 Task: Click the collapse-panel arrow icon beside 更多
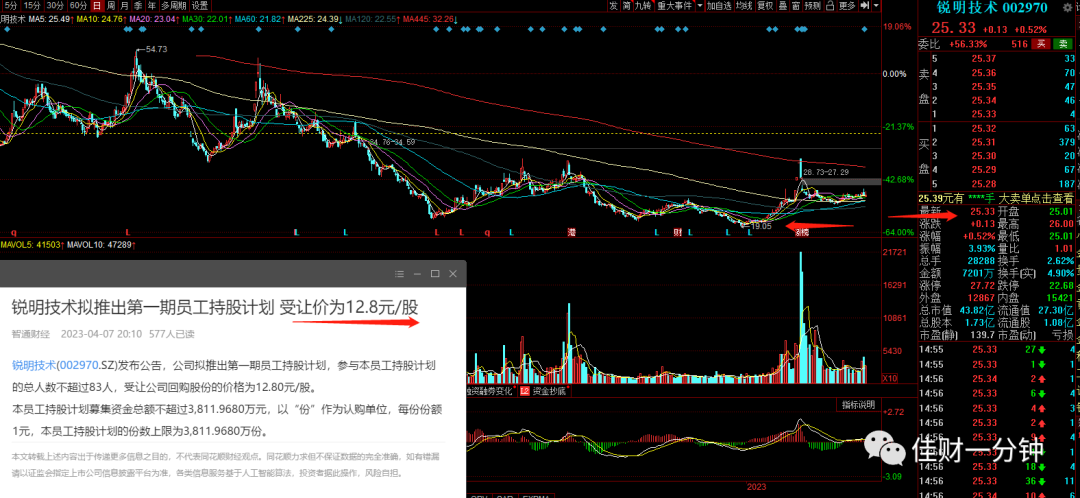pos(865,6)
